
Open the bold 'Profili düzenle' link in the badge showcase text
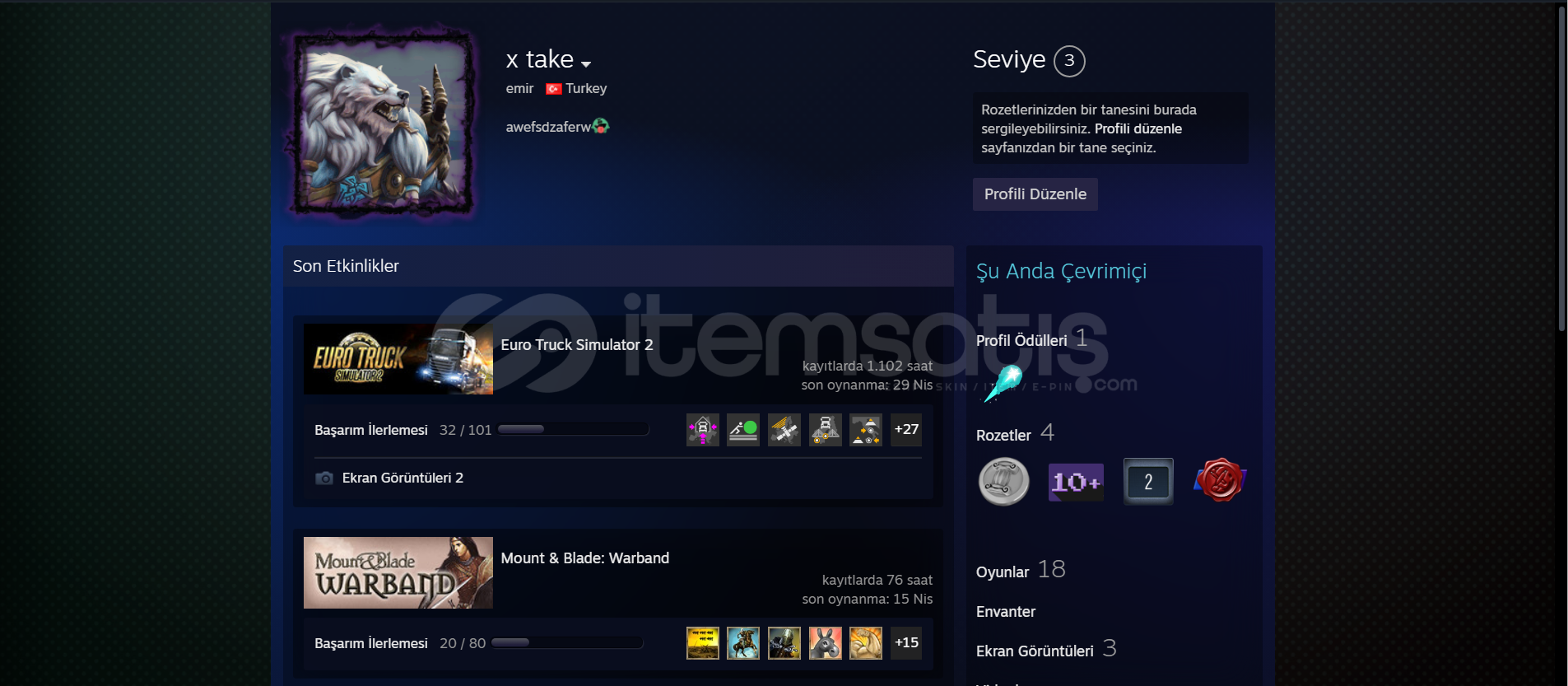[x=1138, y=128]
